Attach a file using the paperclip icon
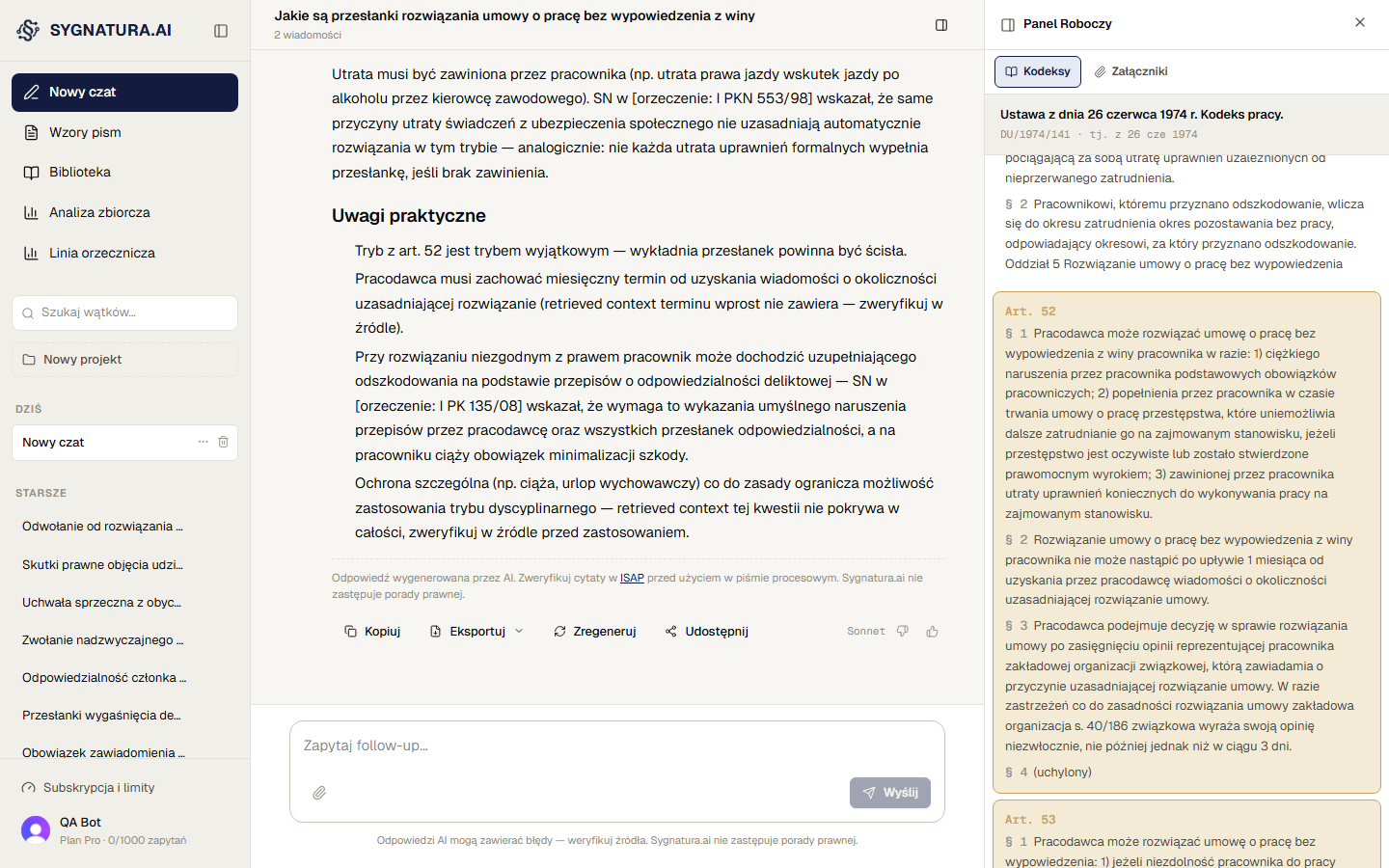The width and height of the screenshot is (1389, 868). [x=319, y=793]
